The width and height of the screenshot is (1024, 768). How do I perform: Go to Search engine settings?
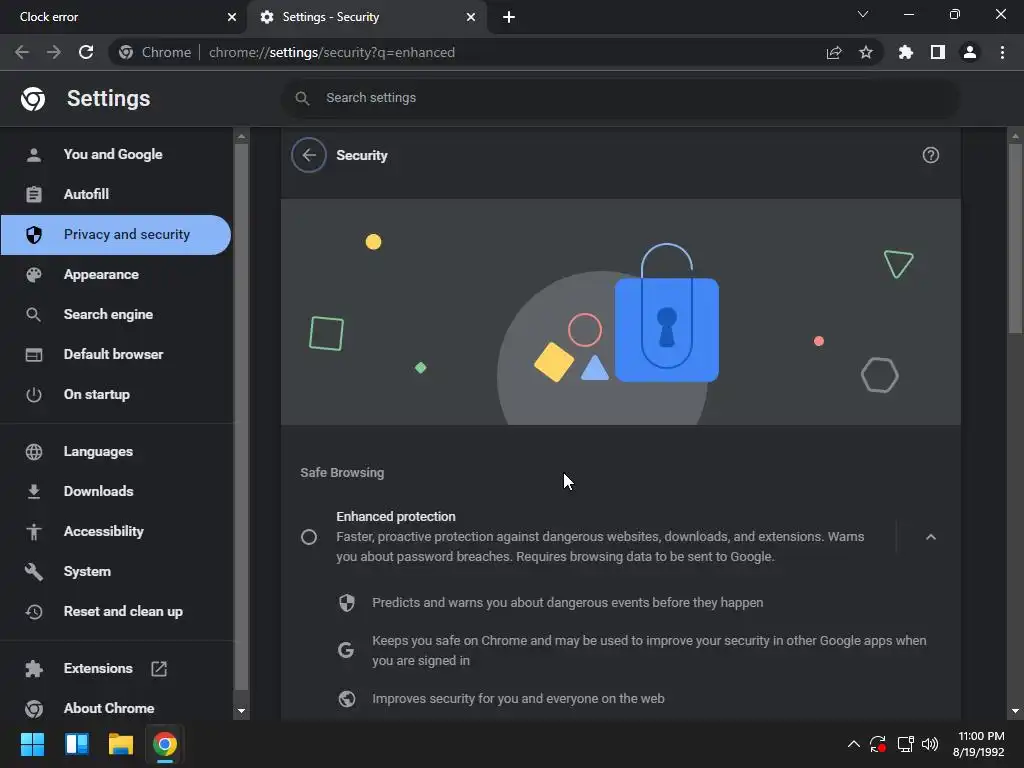(x=116, y=314)
